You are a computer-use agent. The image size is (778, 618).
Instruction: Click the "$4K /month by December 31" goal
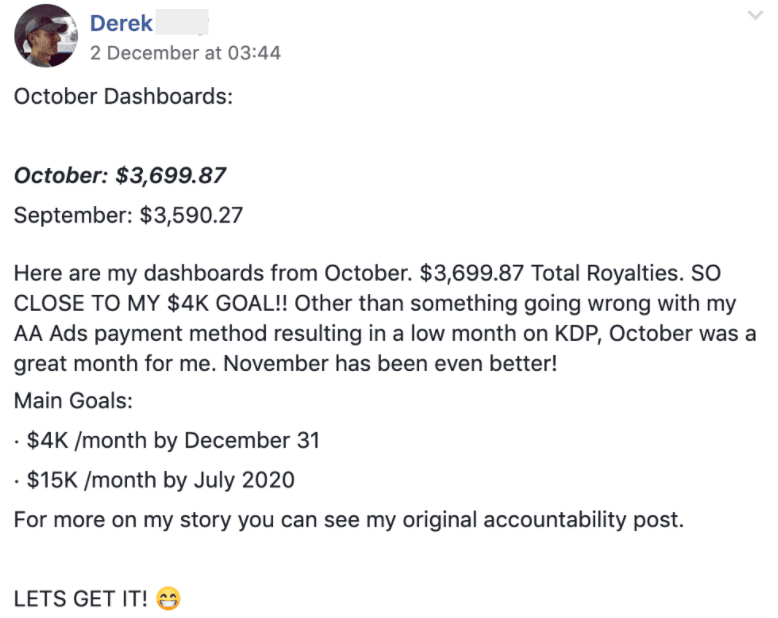(173, 440)
